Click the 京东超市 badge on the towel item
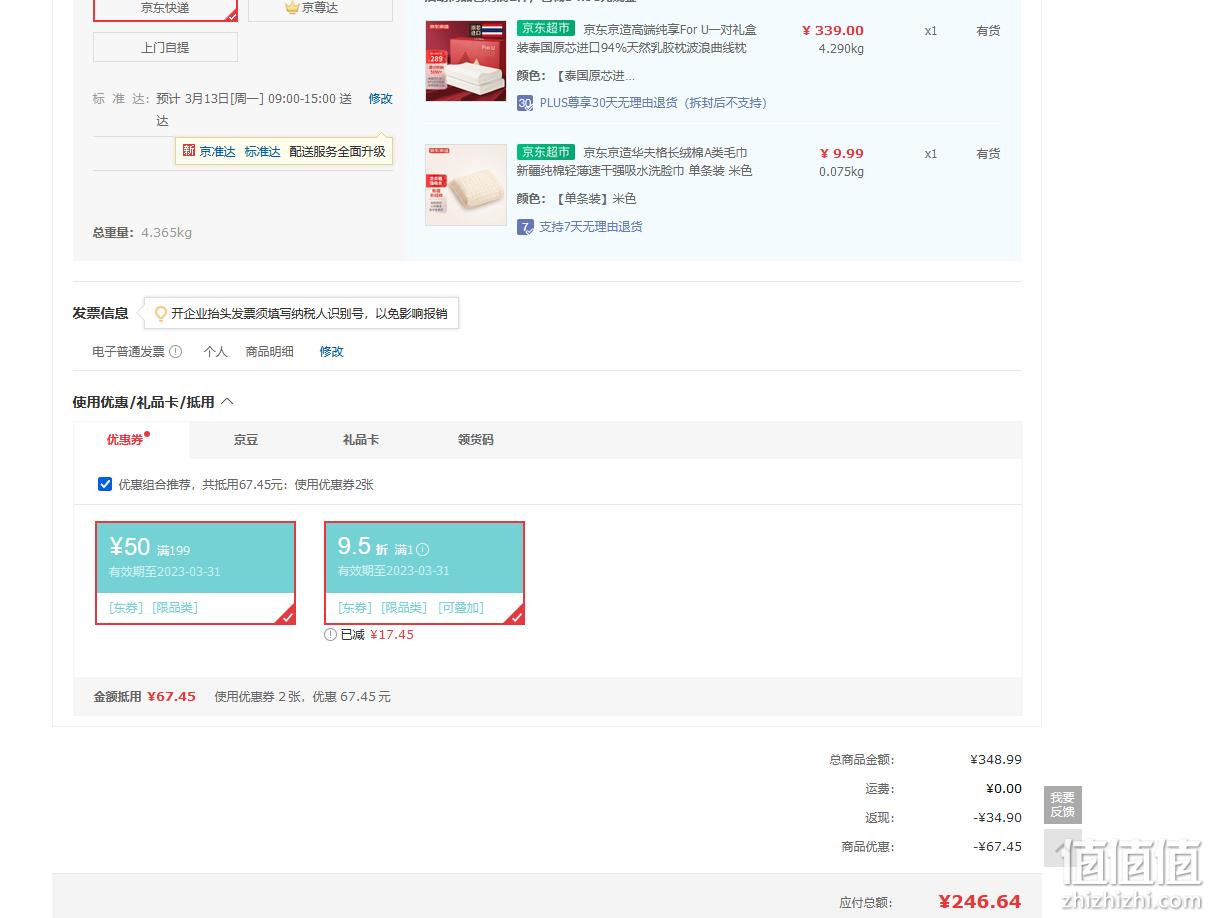This screenshot has width=1211, height=918. pyautogui.click(x=546, y=152)
